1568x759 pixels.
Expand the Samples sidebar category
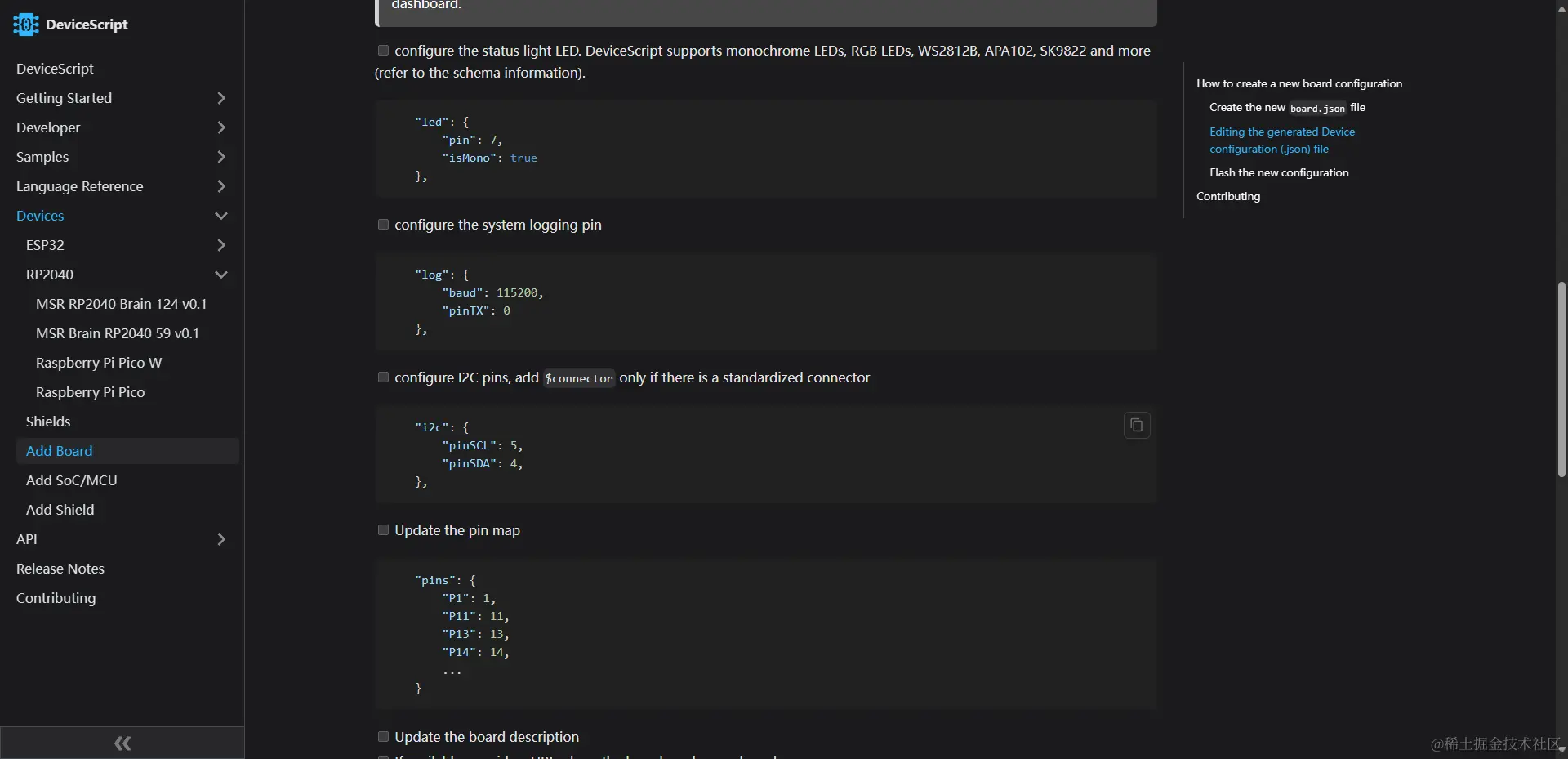[220, 157]
